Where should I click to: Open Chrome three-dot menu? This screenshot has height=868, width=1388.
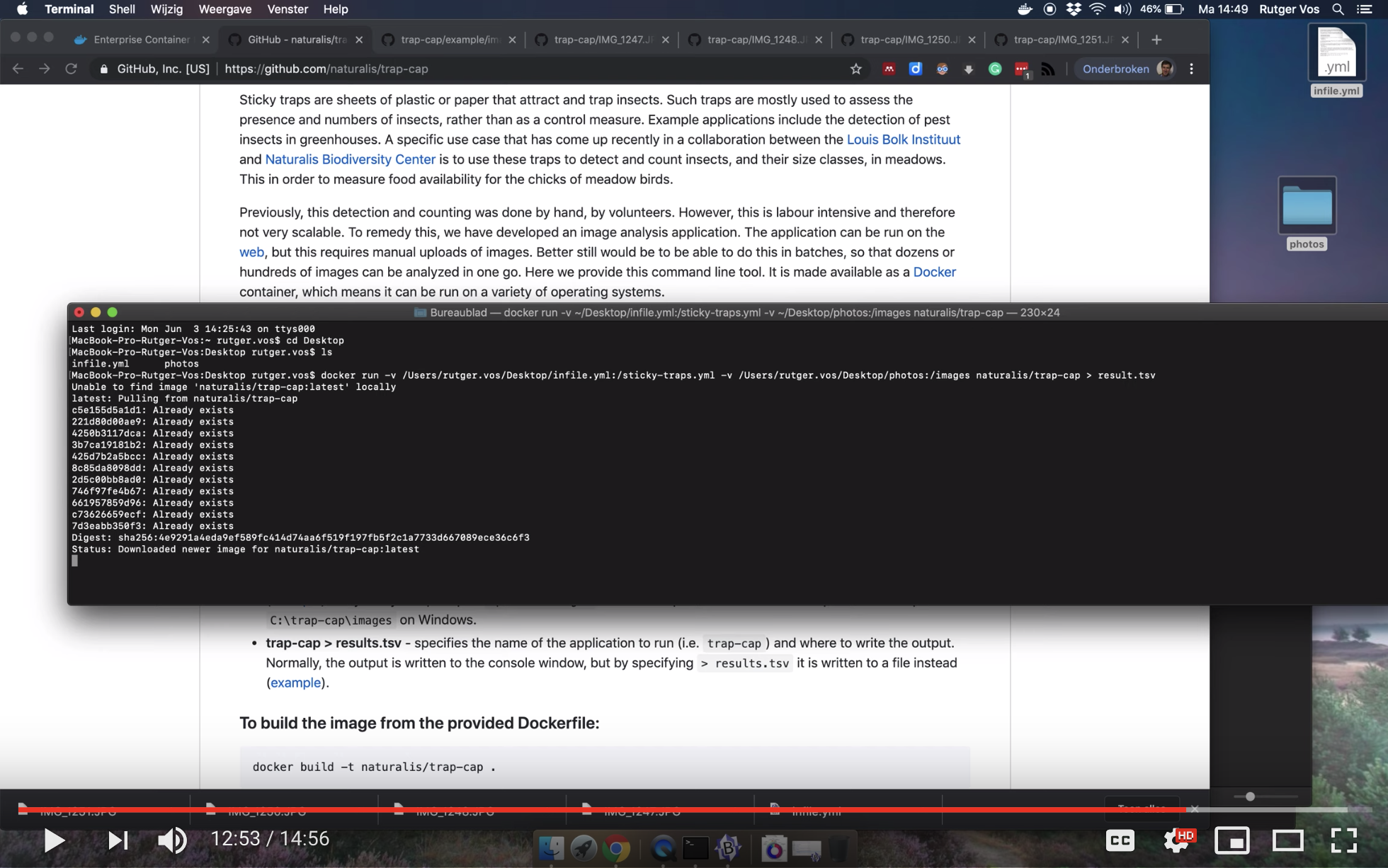point(1191,69)
